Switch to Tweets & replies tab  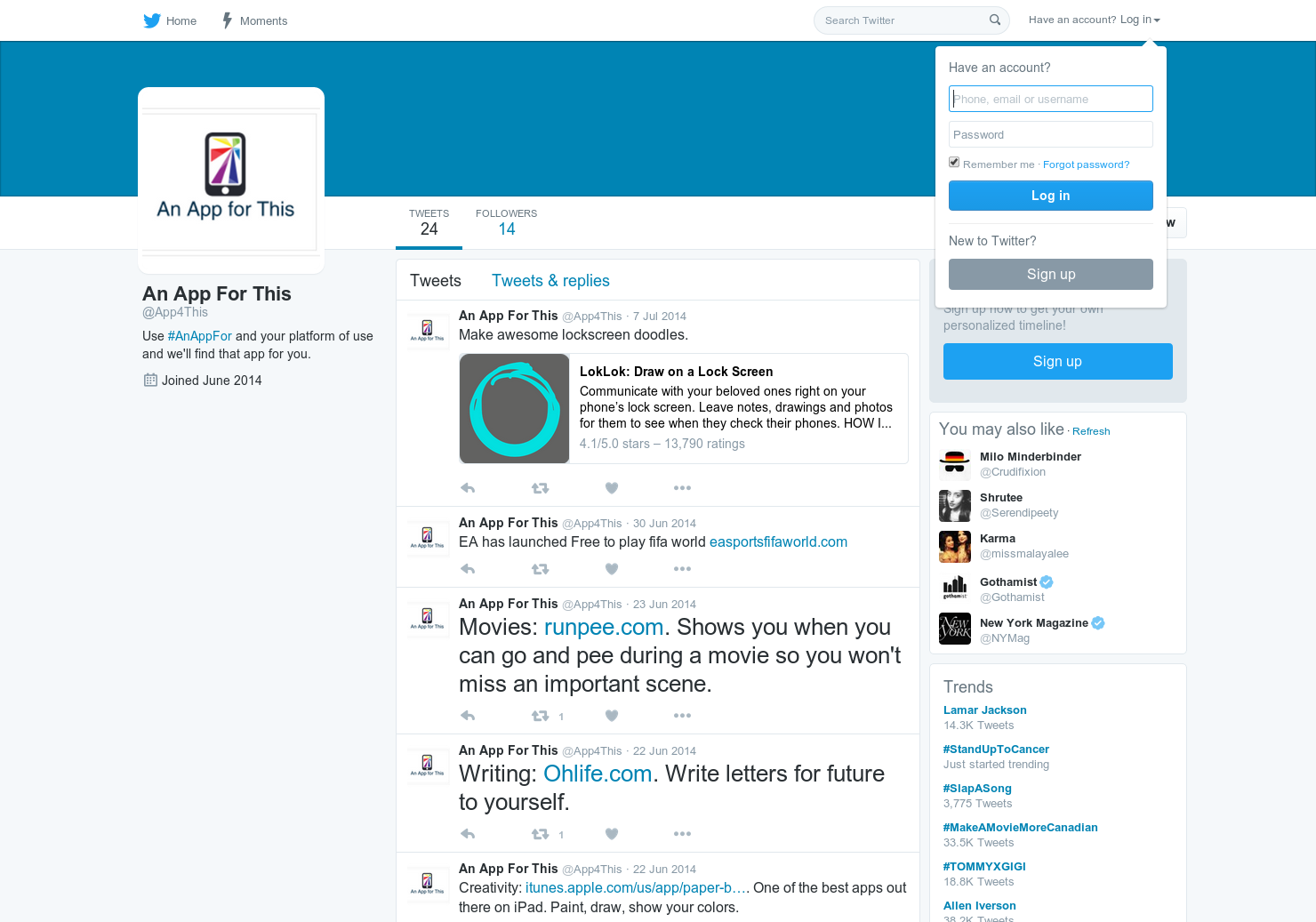[x=550, y=281]
